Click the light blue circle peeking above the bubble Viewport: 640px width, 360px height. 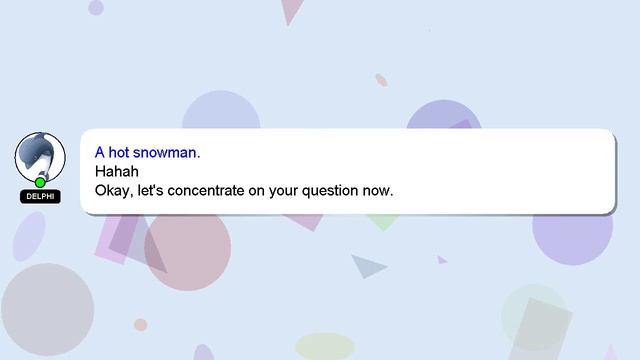click(x=221, y=110)
